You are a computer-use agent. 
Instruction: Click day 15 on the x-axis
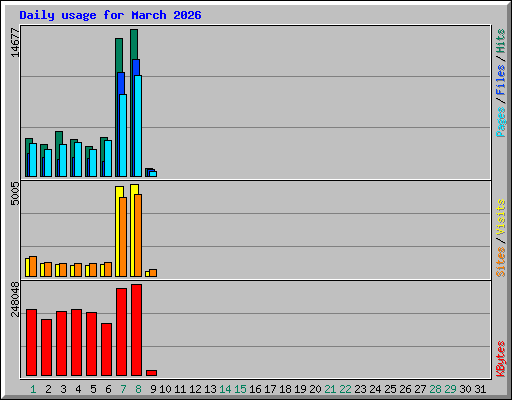[240, 389]
